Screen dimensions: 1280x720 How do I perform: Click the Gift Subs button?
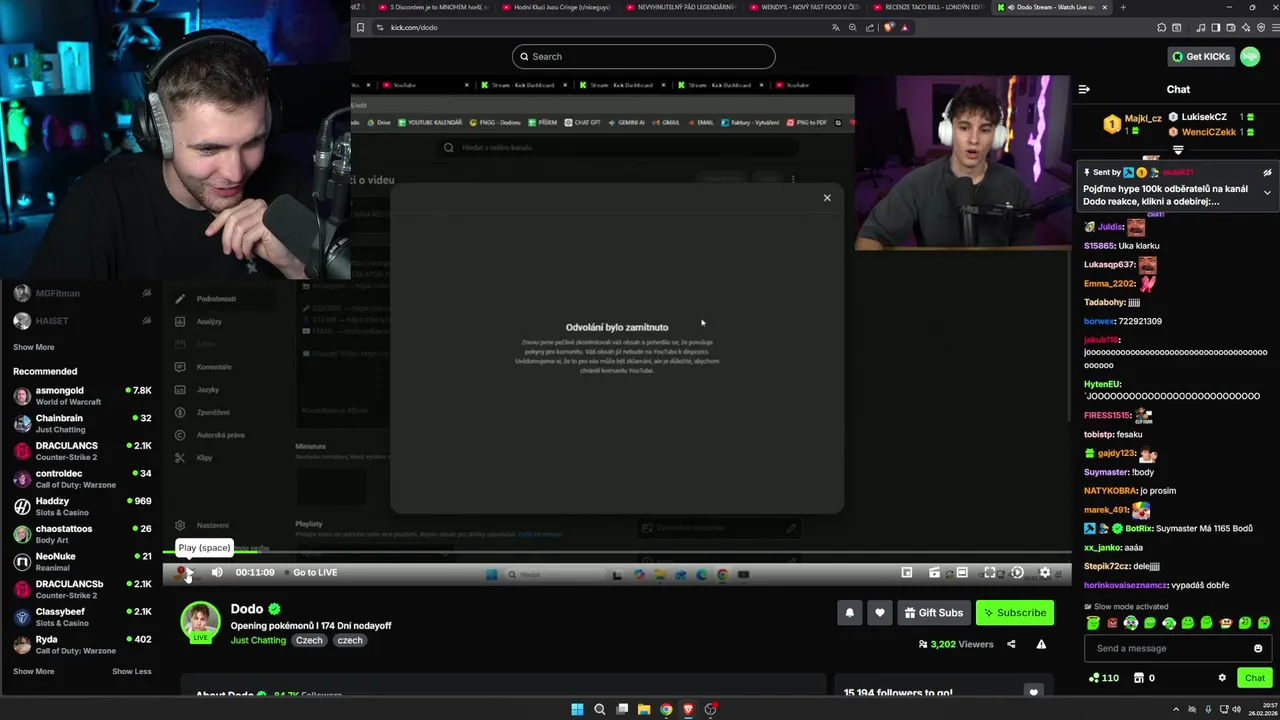[934, 613]
